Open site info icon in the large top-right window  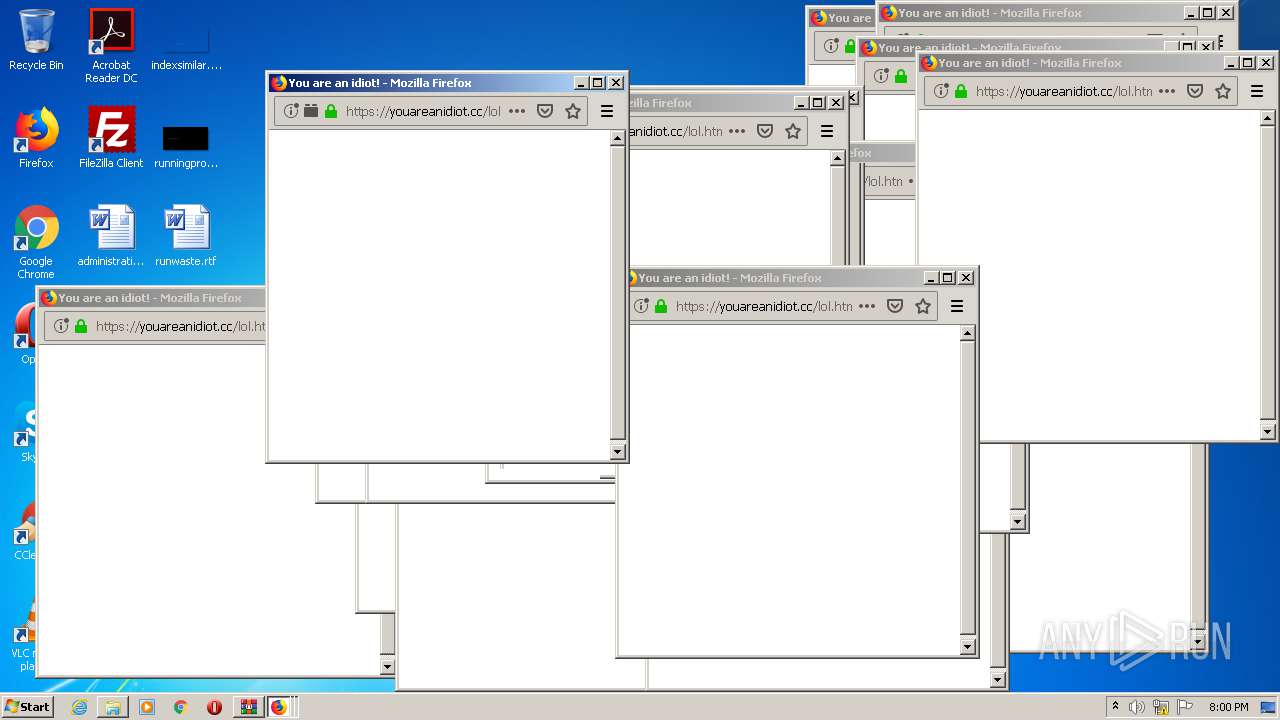[941, 91]
